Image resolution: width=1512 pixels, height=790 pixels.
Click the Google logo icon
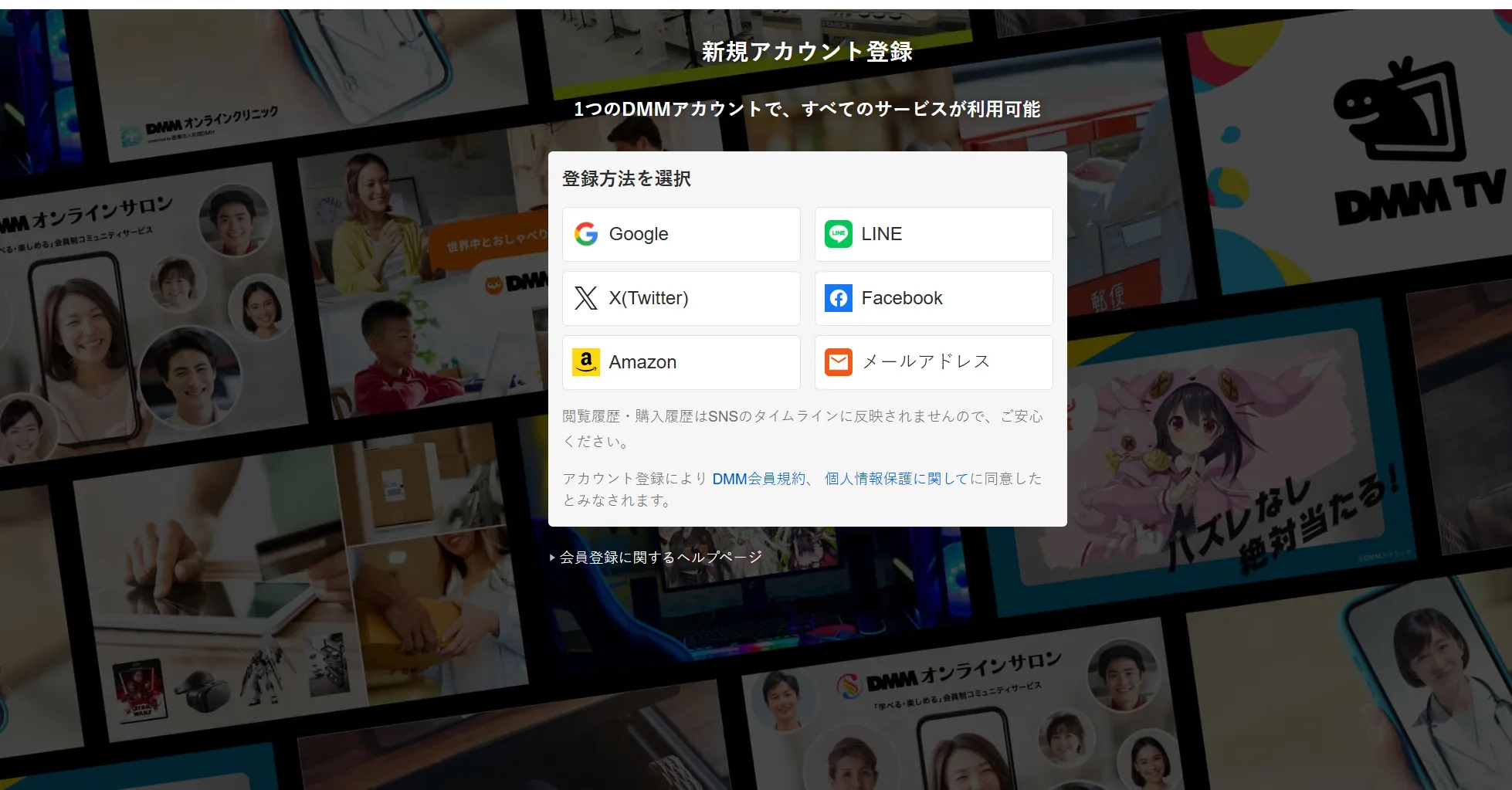(586, 234)
